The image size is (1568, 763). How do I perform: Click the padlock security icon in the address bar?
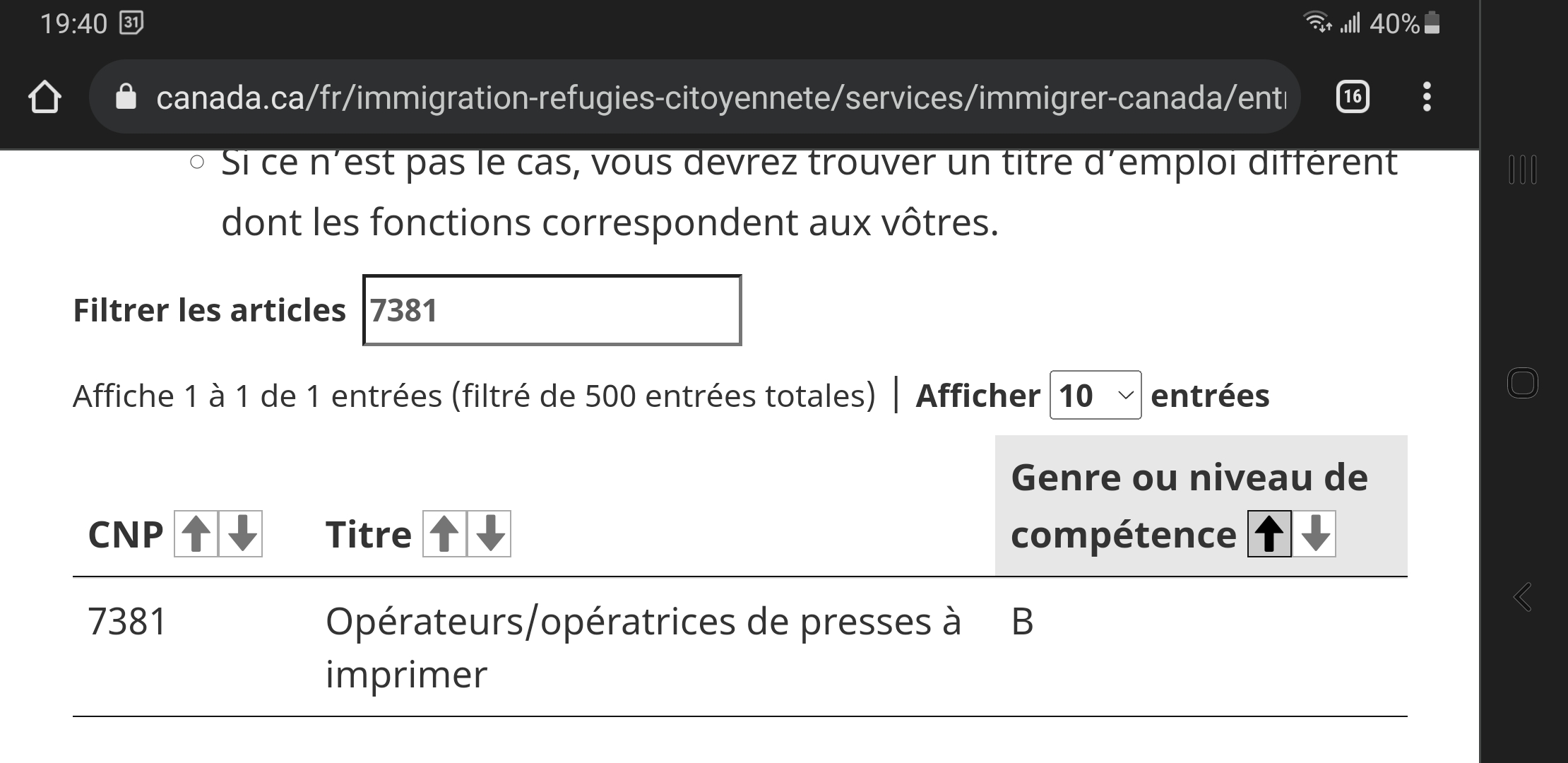(127, 97)
